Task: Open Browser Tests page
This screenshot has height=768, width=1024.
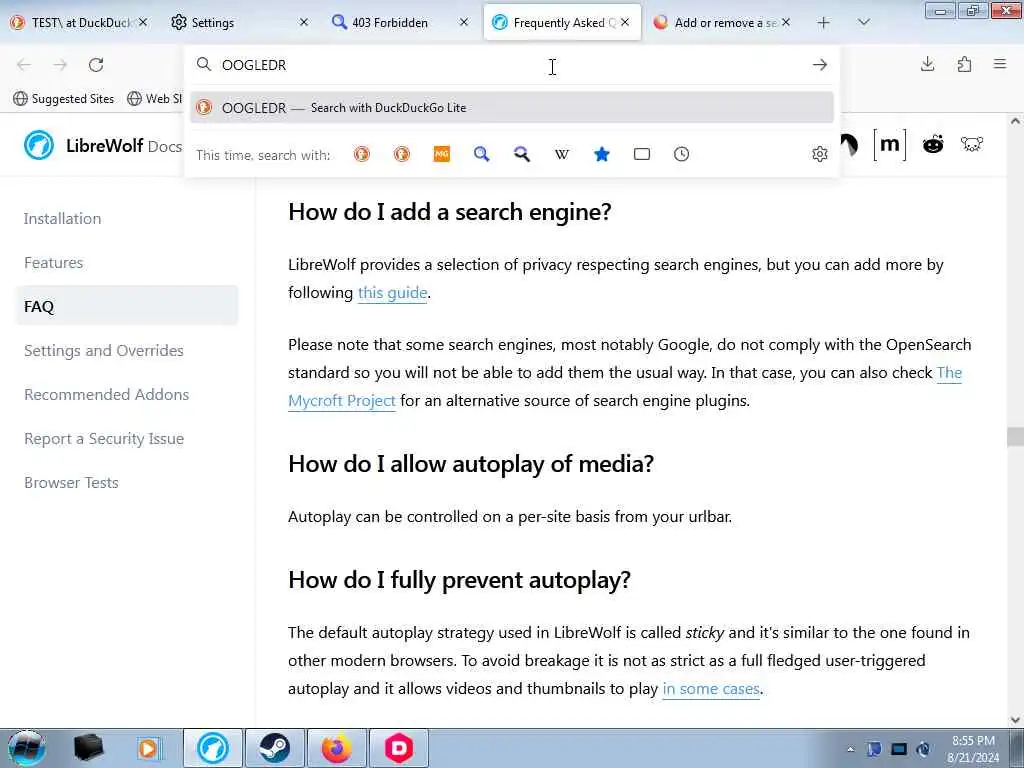Action: (71, 483)
